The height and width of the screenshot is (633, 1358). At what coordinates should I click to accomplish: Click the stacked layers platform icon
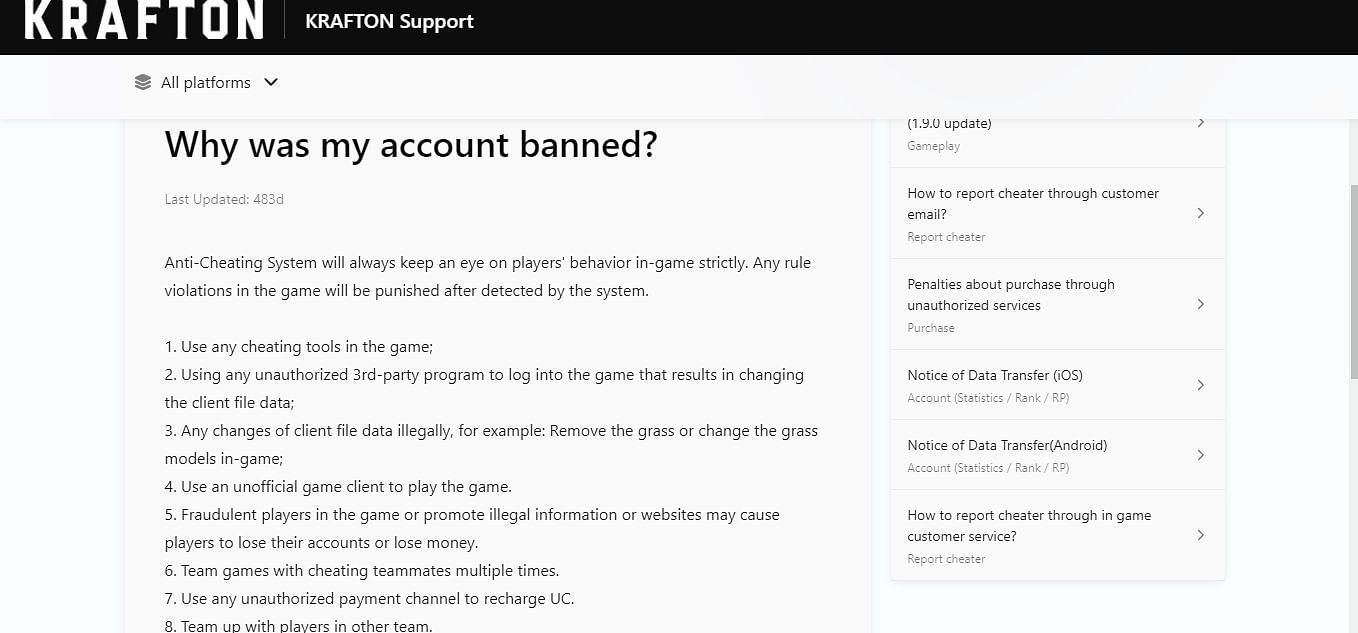(x=143, y=82)
